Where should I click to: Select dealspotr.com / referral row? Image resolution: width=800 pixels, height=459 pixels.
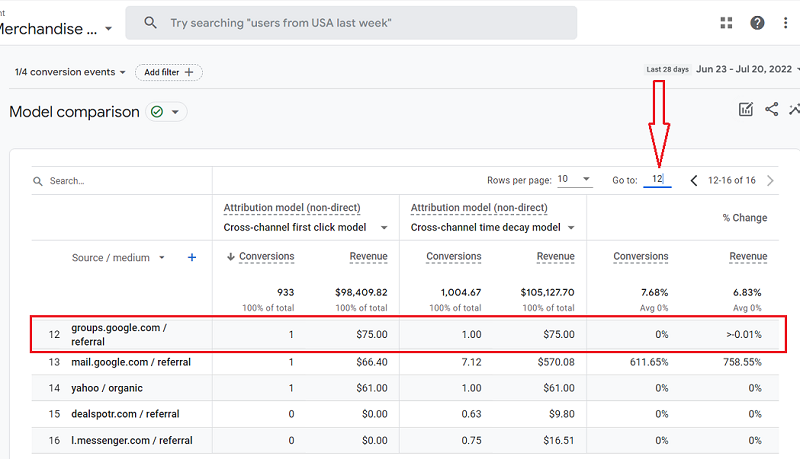click(x=405, y=414)
